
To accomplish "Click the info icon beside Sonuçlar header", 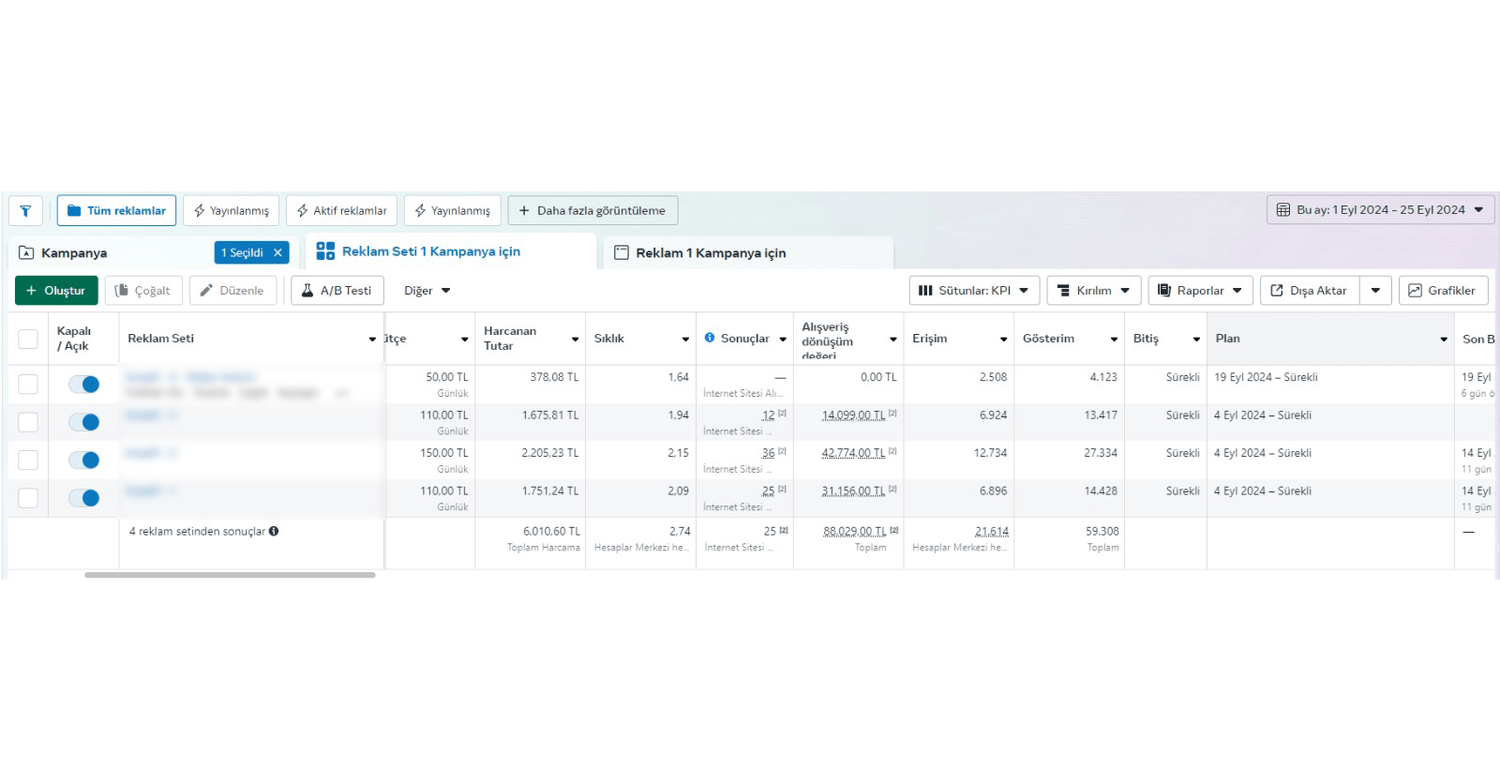I will tap(709, 338).
